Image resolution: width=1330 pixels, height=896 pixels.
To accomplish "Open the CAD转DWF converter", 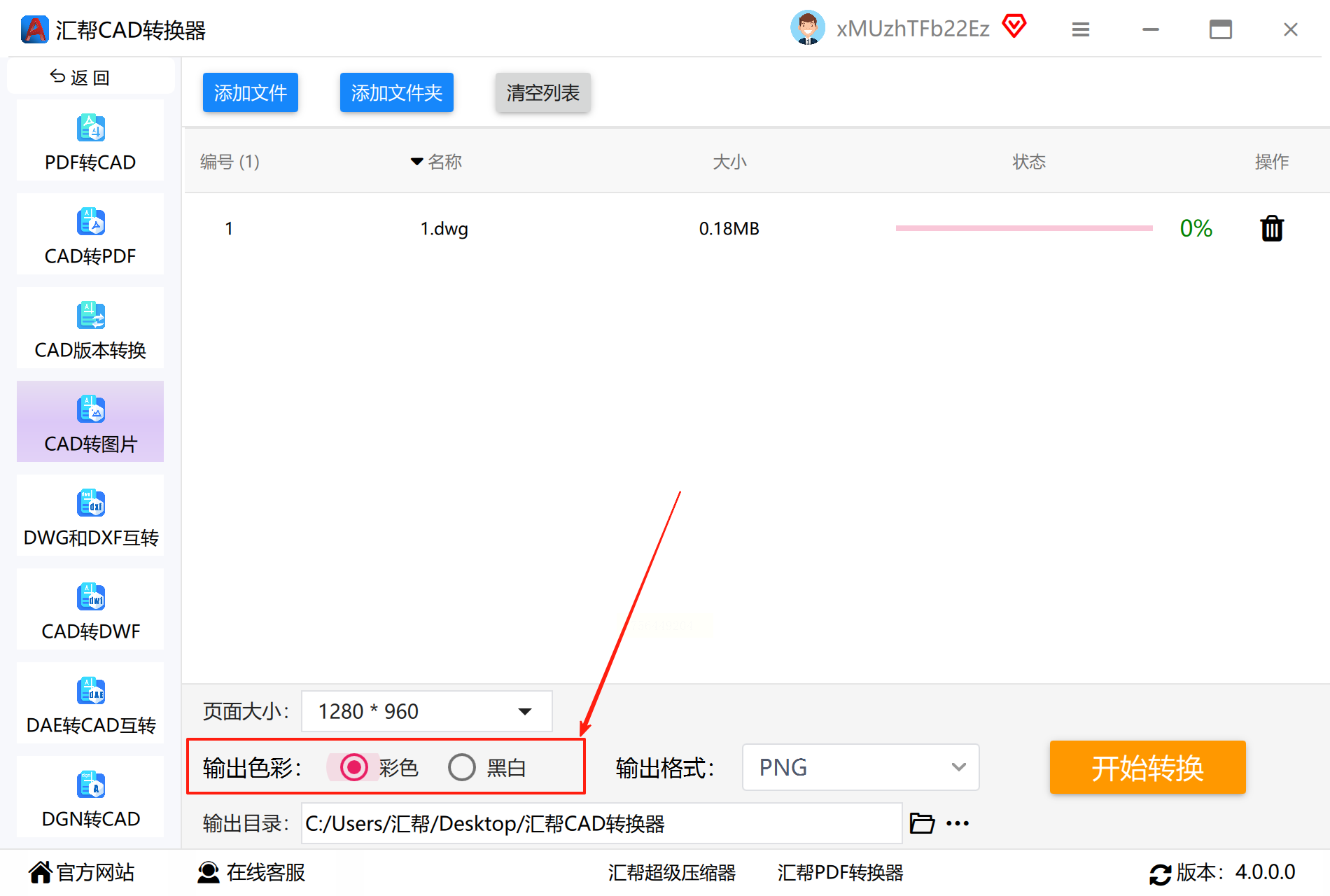I will pyautogui.click(x=90, y=610).
